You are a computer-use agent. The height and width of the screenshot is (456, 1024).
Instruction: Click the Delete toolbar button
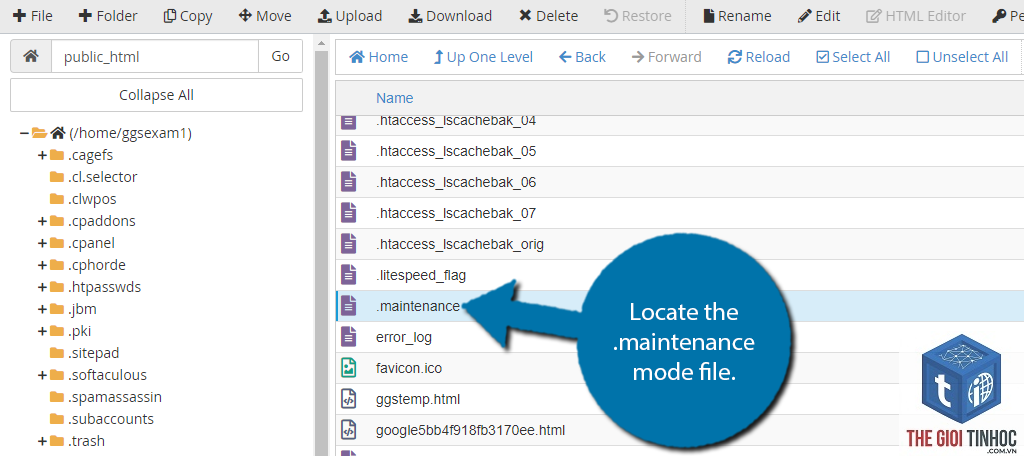coord(548,16)
